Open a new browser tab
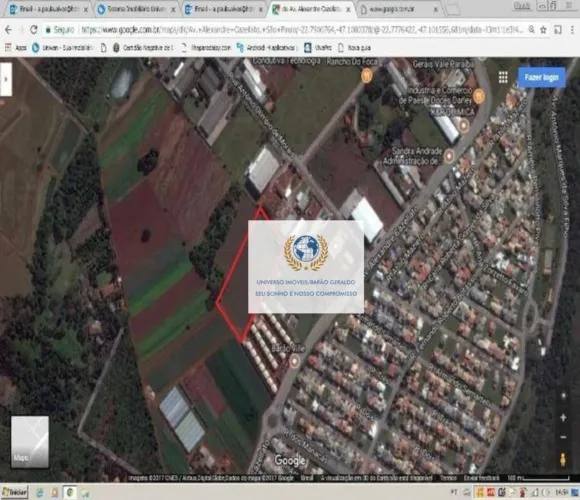The height and width of the screenshot is (500, 580). (452, 10)
